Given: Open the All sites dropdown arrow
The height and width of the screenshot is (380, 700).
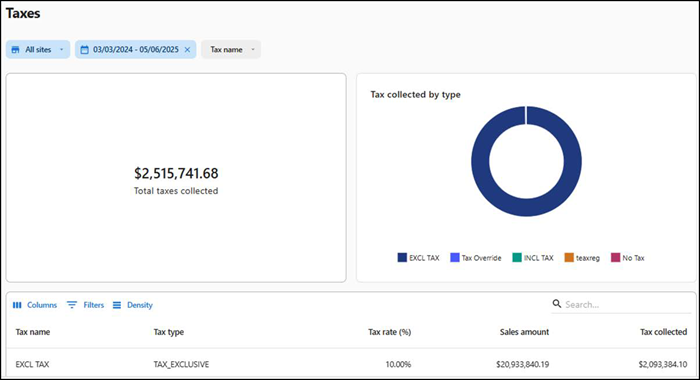Looking at the screenshot, I should click(x=62, y=50).
